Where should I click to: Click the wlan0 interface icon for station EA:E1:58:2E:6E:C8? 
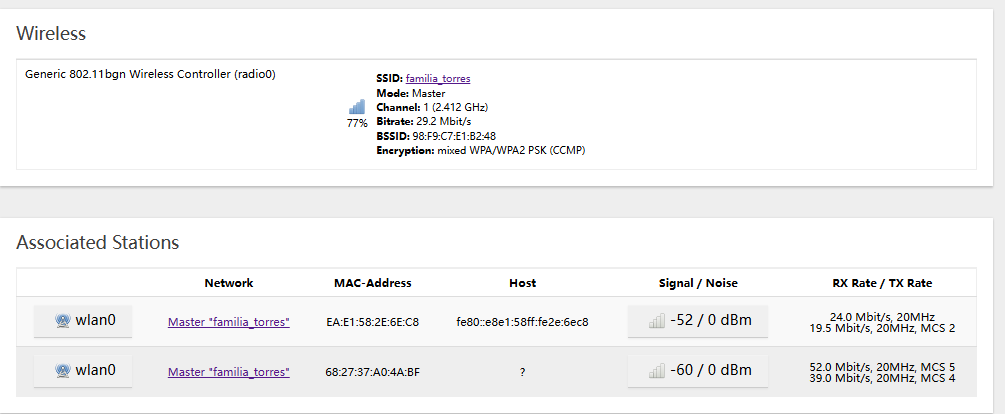(x=62, y=321)
